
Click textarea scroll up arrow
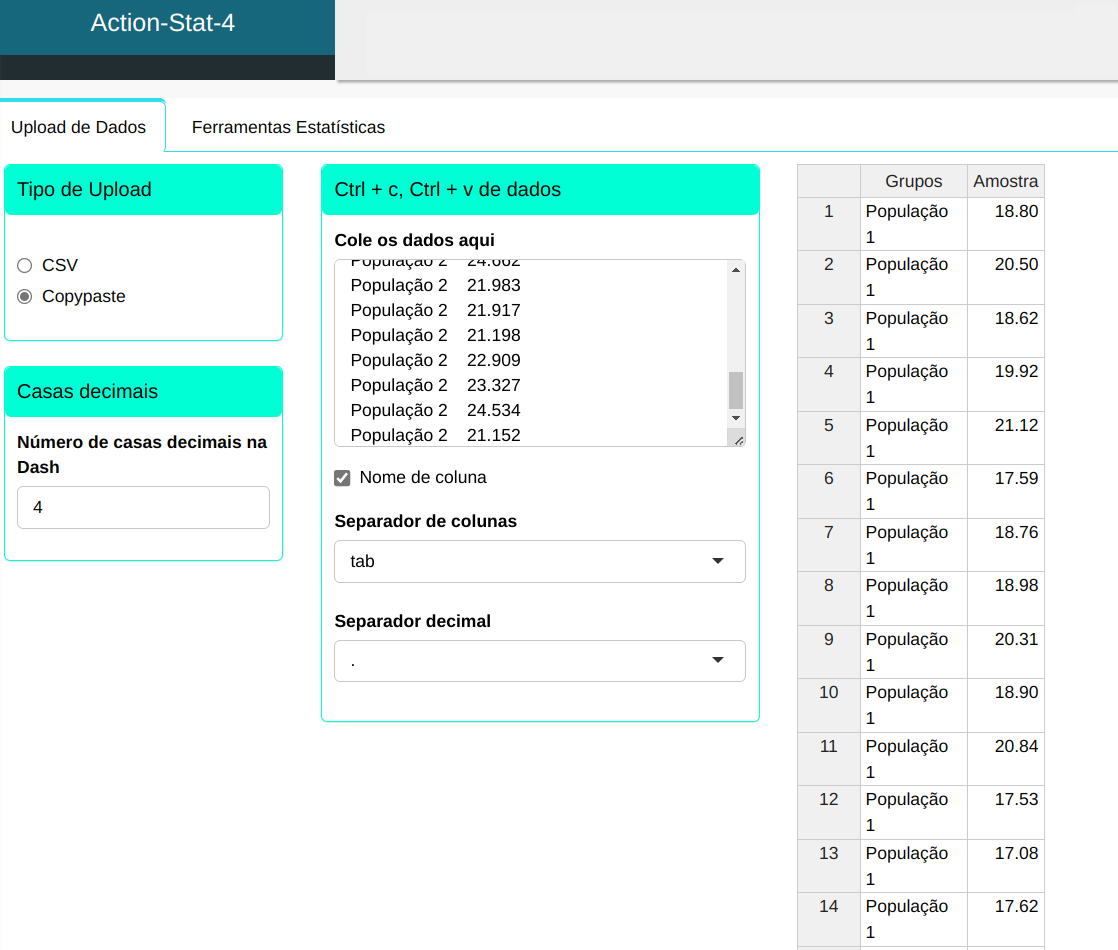[x=736, y=269]
